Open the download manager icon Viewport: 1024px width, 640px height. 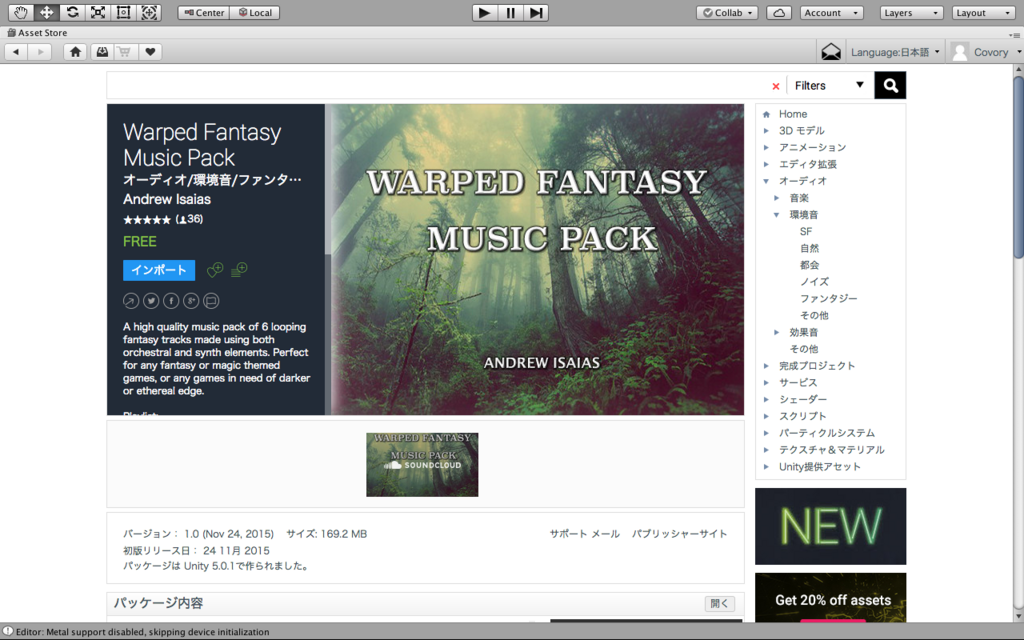[102, 52]
